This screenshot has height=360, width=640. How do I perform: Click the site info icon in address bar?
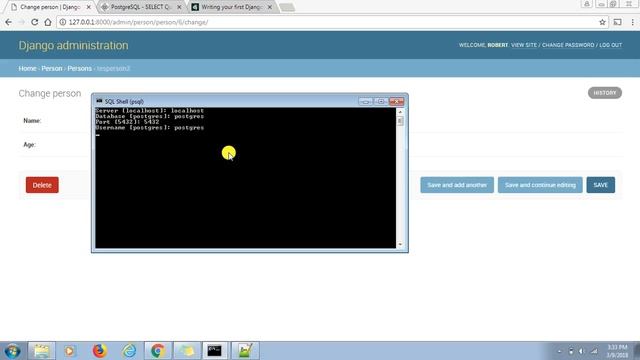point(63,22)
